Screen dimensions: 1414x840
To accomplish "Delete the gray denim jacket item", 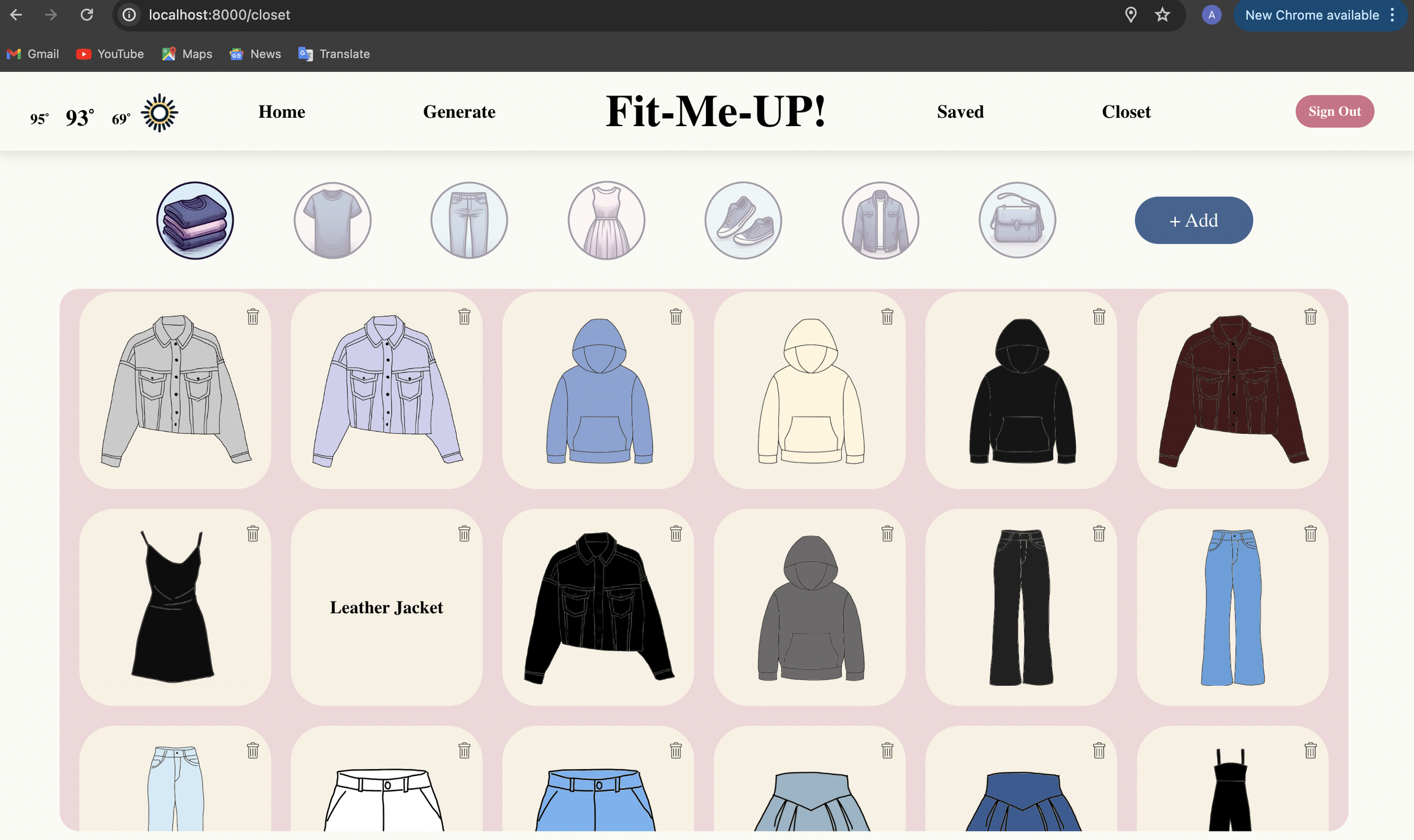I will tap(252, 316).
